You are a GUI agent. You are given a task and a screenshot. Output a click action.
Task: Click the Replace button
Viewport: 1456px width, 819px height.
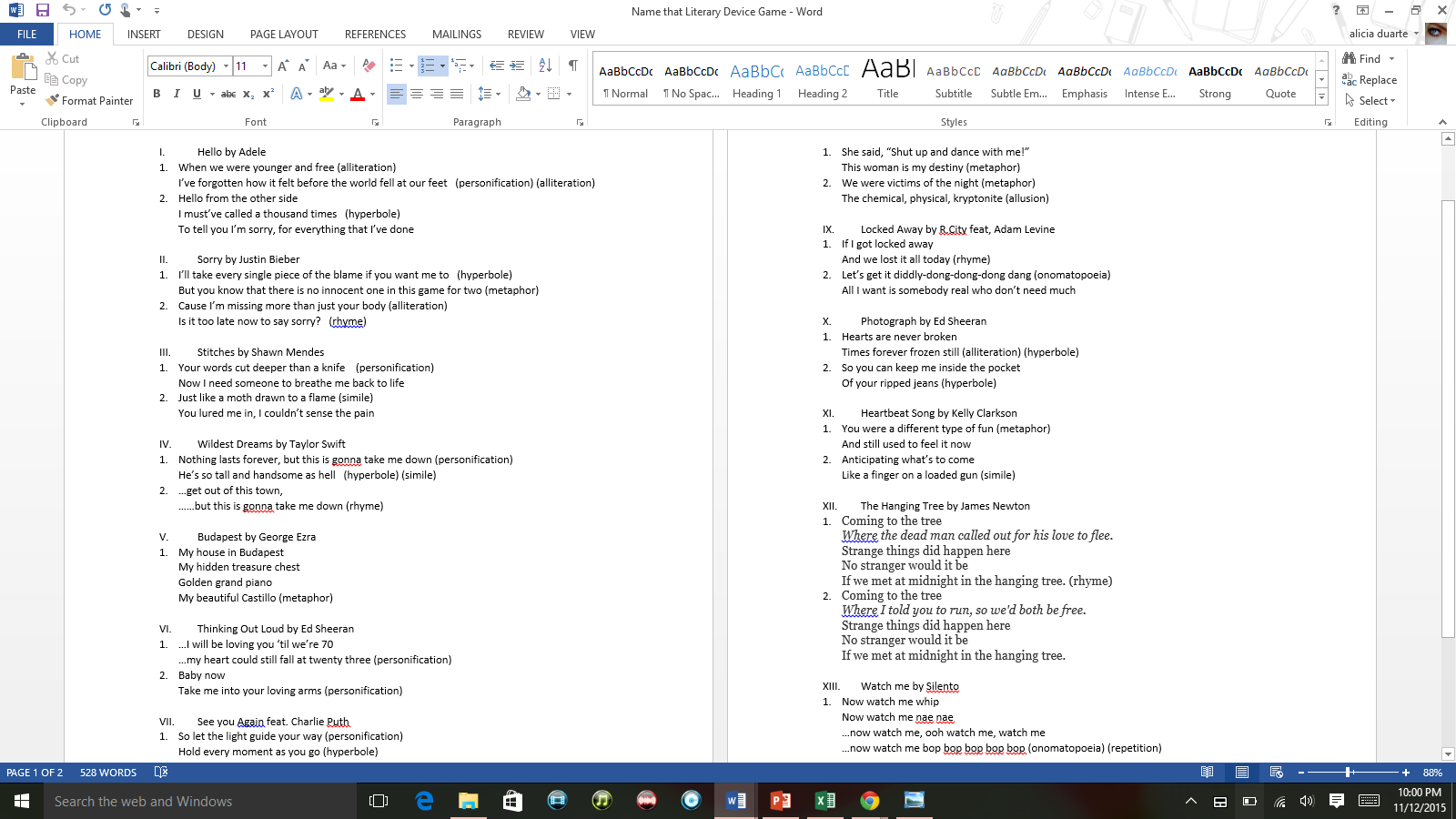(x=1370, y=80)
